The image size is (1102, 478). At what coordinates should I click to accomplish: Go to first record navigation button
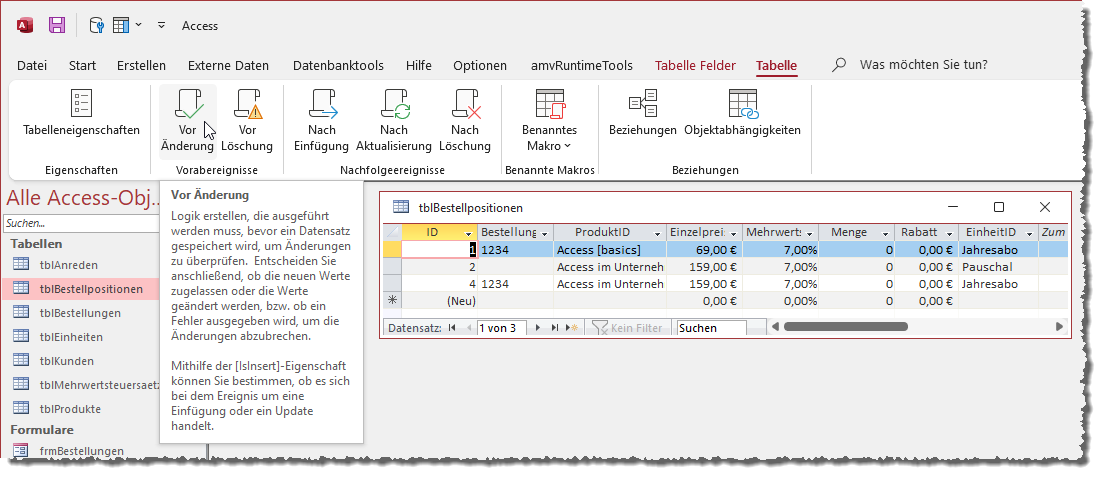click(451, 328)
